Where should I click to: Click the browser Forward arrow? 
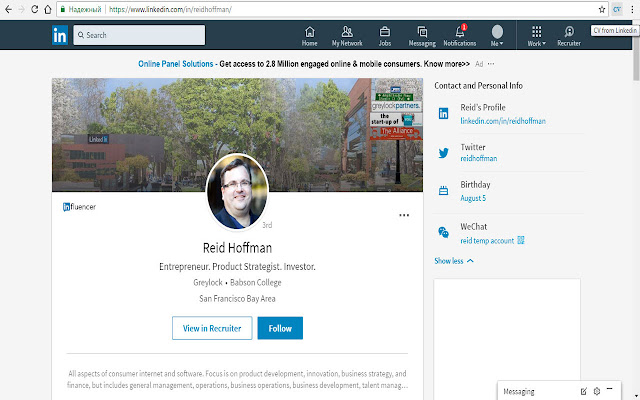click(x=22, y=9)
